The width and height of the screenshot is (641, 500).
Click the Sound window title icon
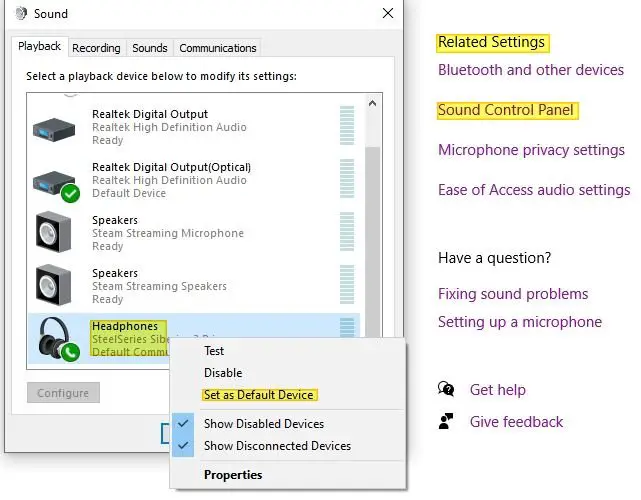(x=20, y=14)
